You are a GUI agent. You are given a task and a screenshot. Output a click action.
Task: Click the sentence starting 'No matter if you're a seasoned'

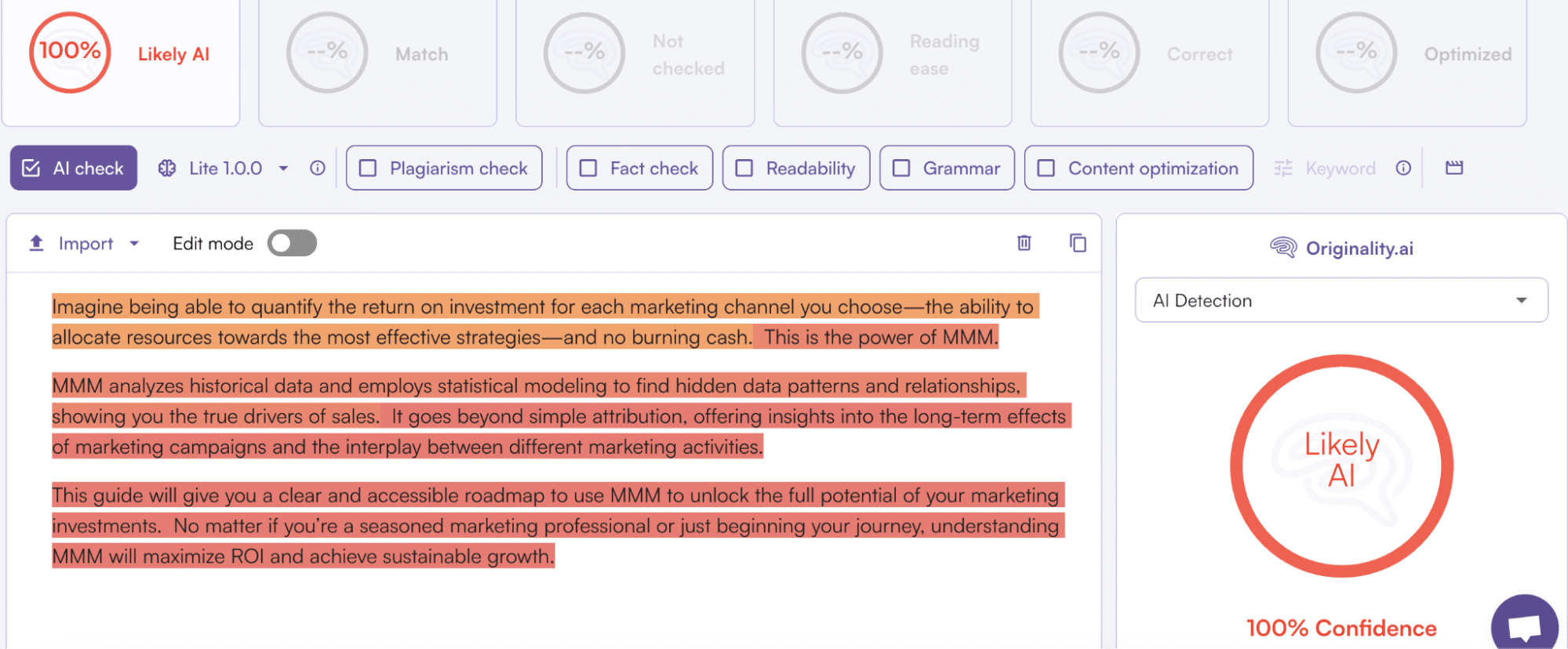(558, 541)
